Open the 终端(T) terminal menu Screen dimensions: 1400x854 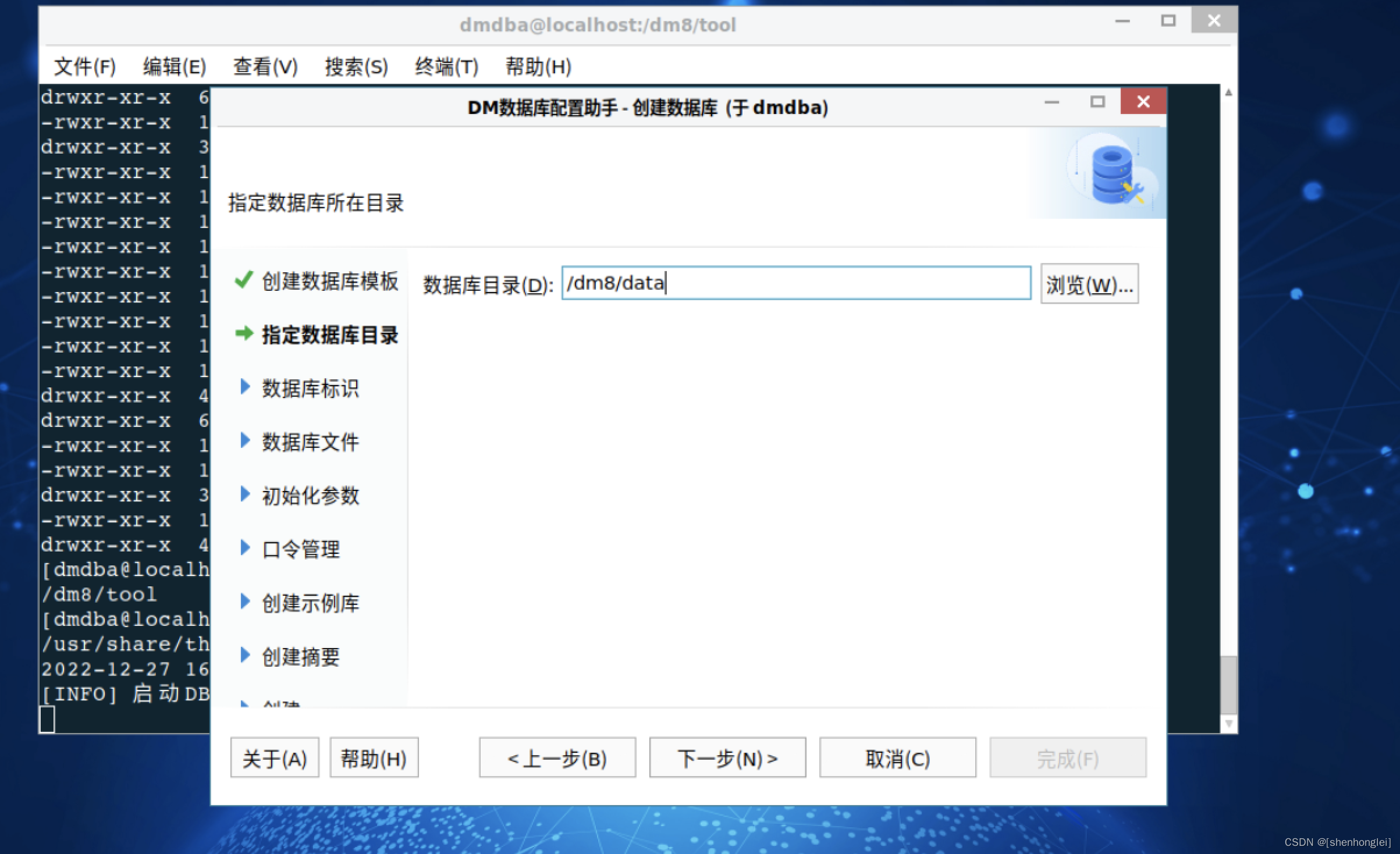[447, 66]
